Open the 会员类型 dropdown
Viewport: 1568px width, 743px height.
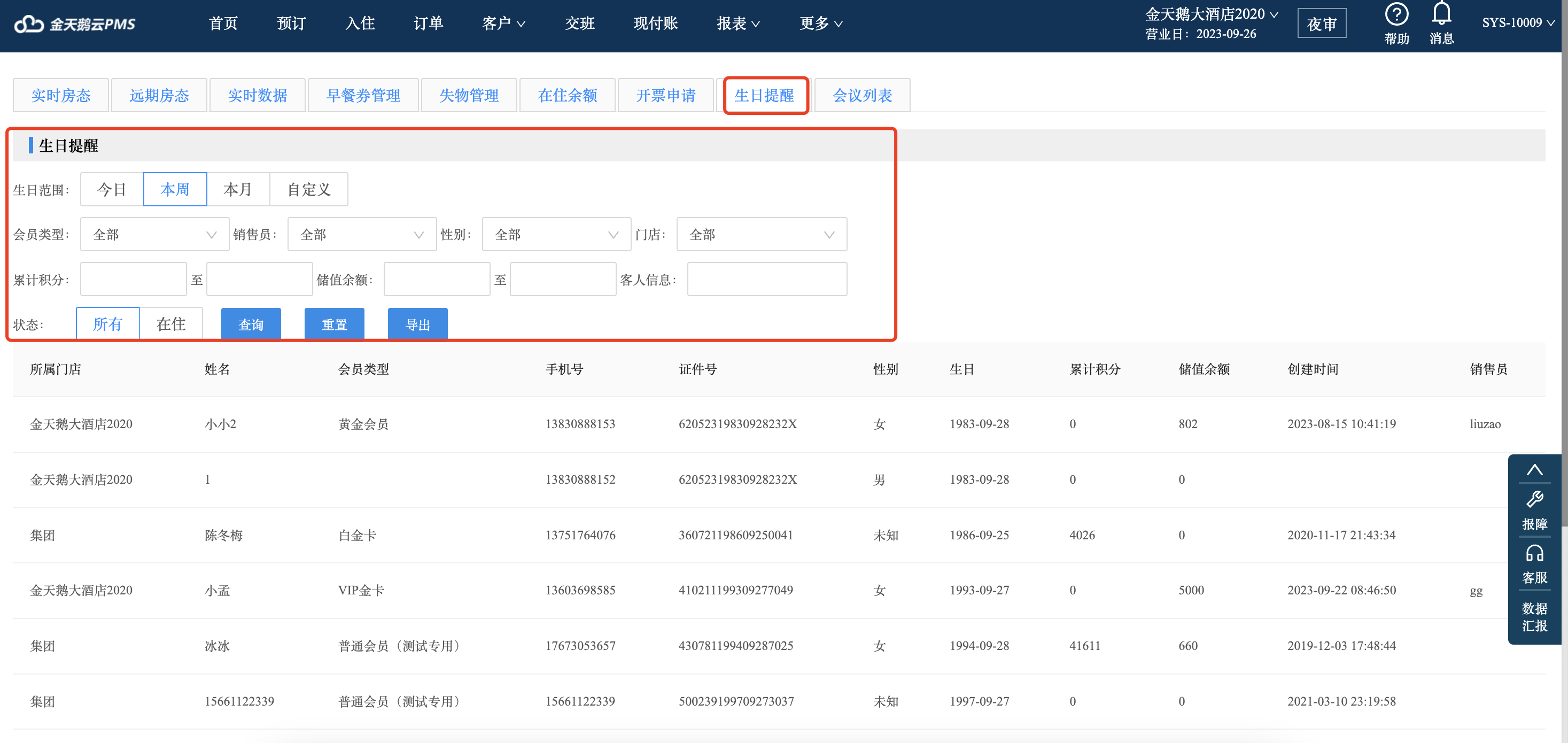pyautogui.click(x=154, y=235)
